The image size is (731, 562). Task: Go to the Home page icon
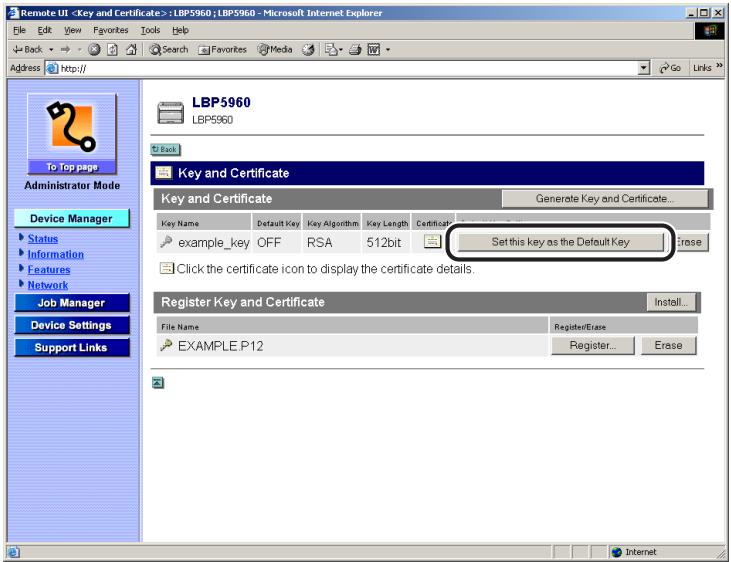click(131, 49)
